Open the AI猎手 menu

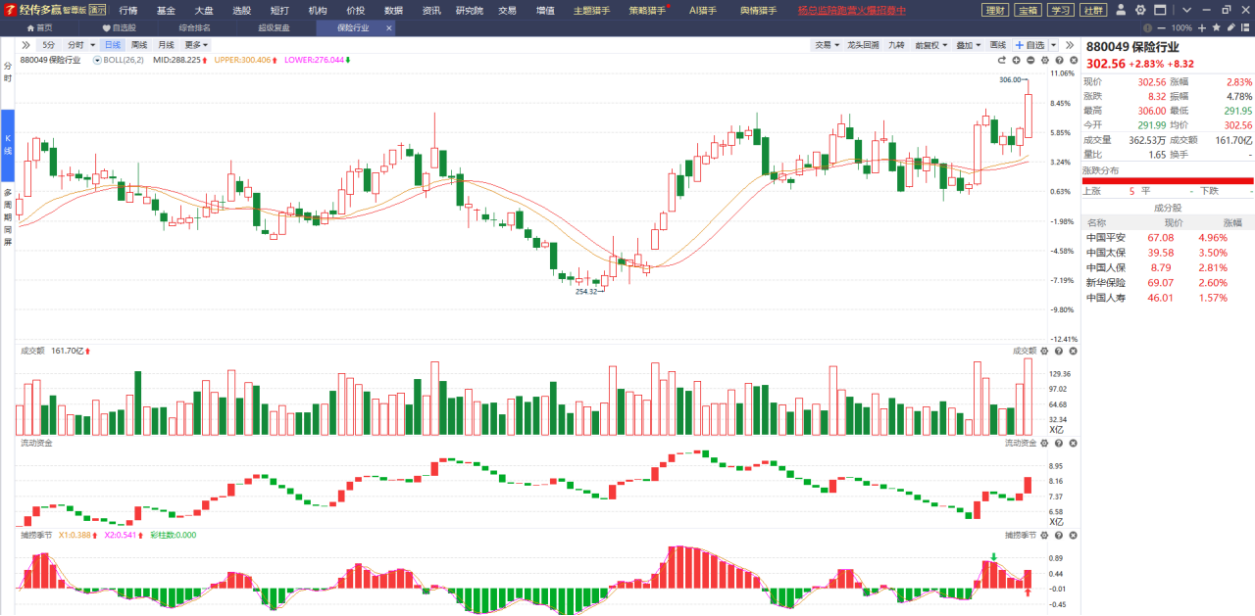(703, 10)
